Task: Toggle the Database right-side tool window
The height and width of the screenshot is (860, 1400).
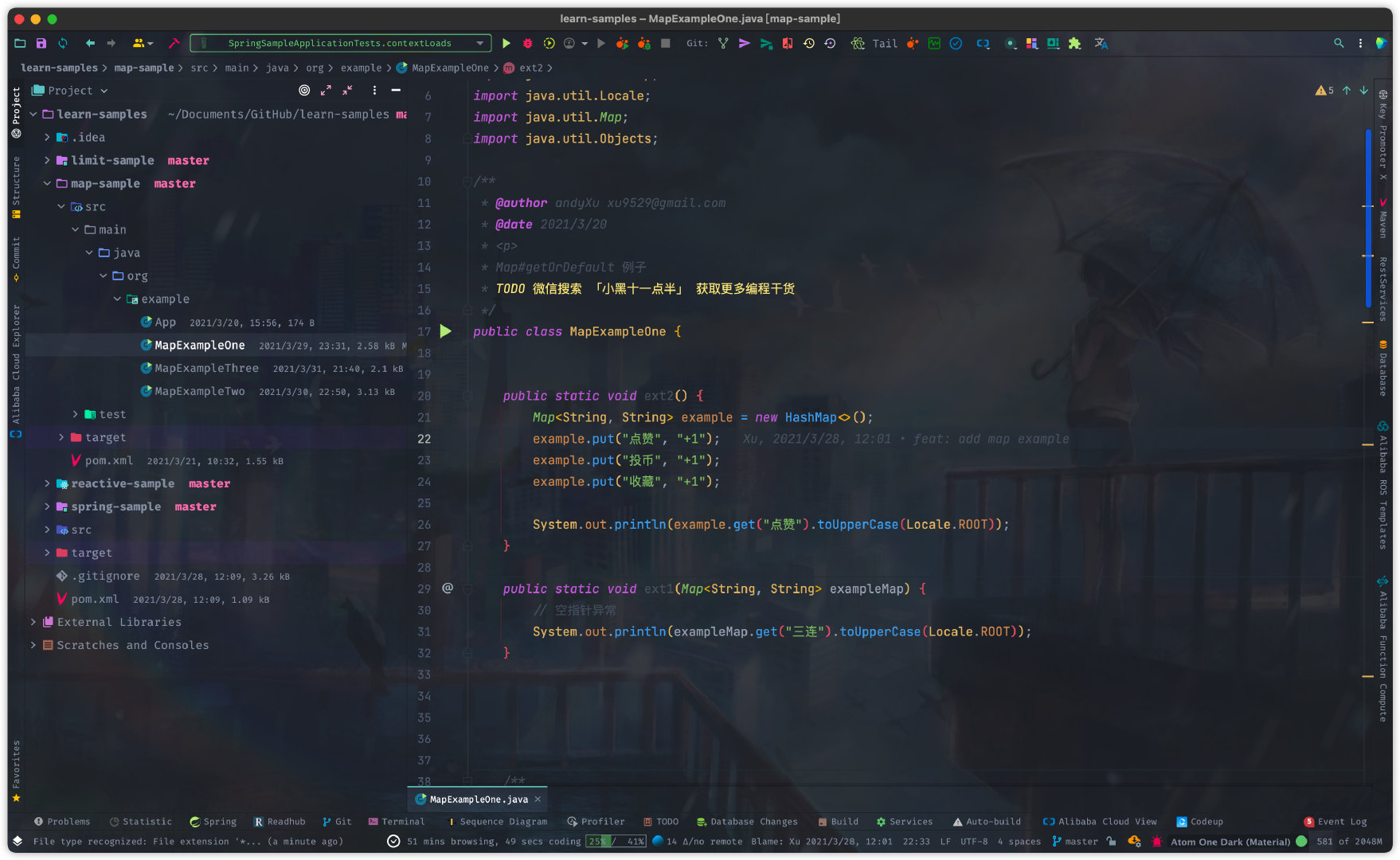Action: pos(1383,368)
